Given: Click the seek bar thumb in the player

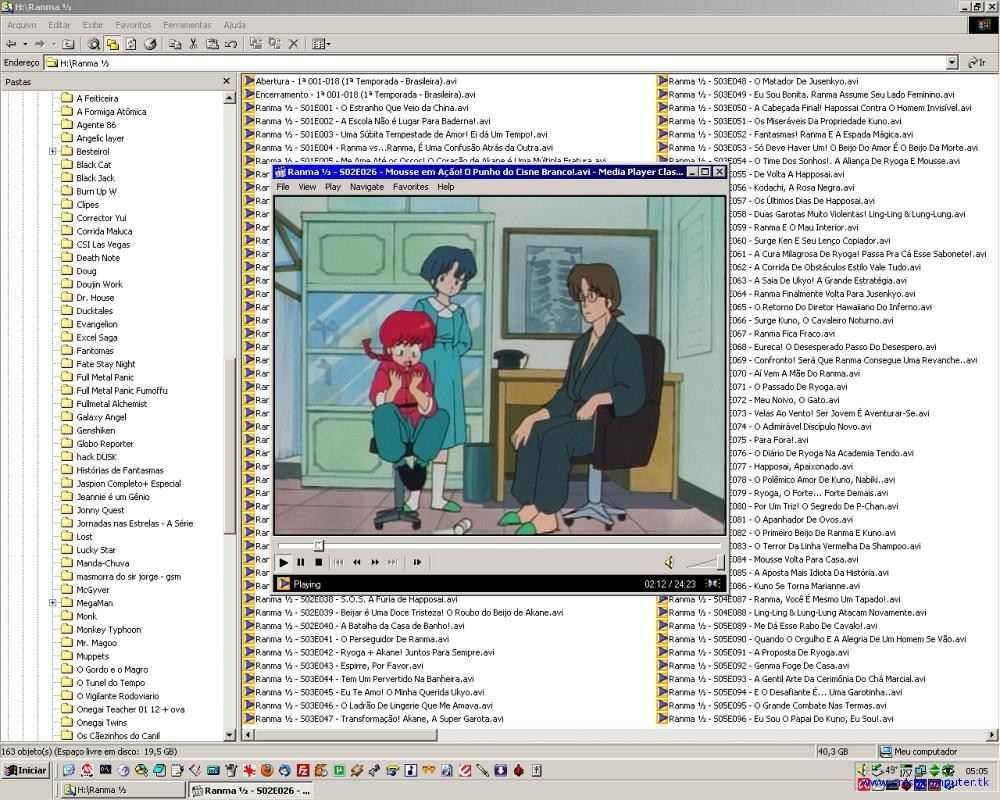Looking at the screenshot, I should click(319, 545).
